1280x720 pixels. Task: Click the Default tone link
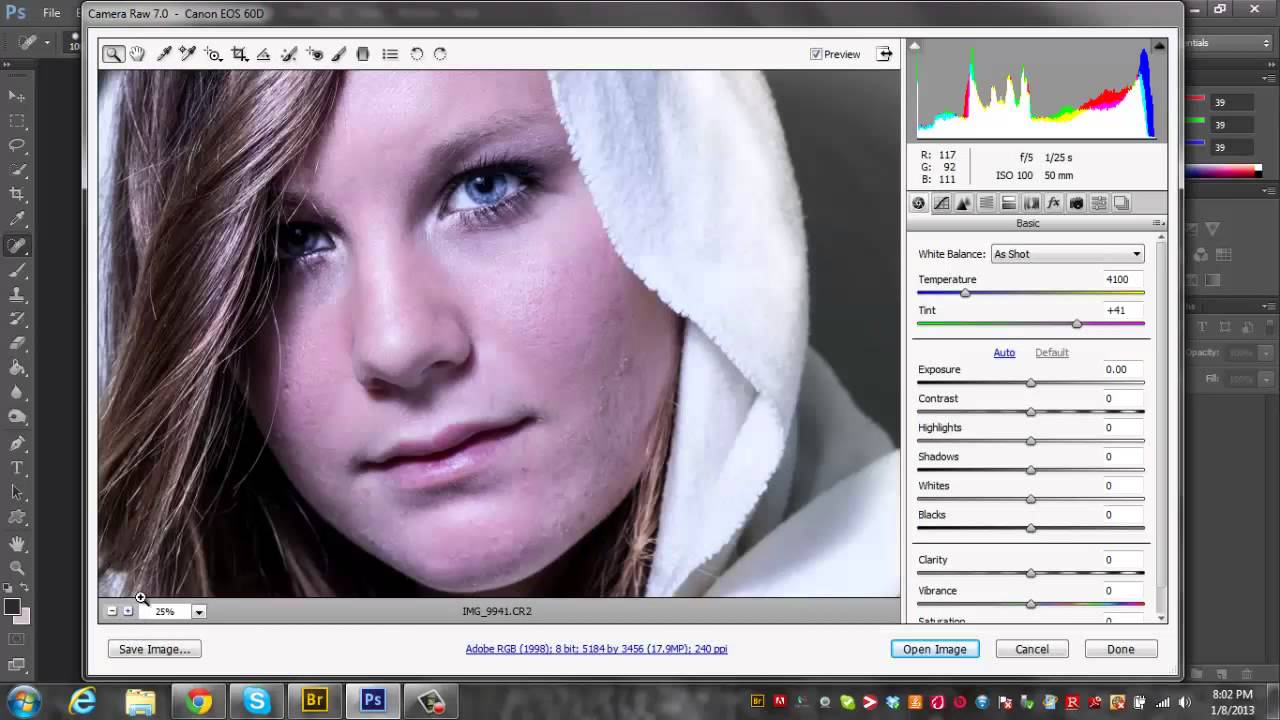(x=1051, y=353)
